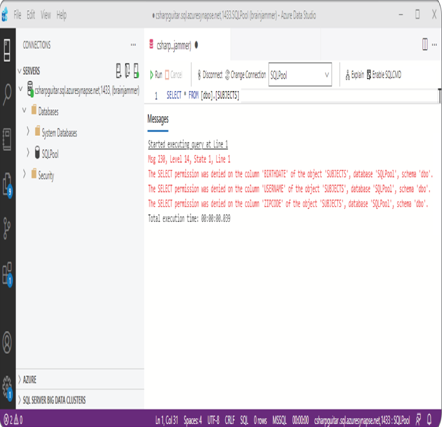Click the New Connection icon in Servers
The image size is (442, 427).
point(119,71)
